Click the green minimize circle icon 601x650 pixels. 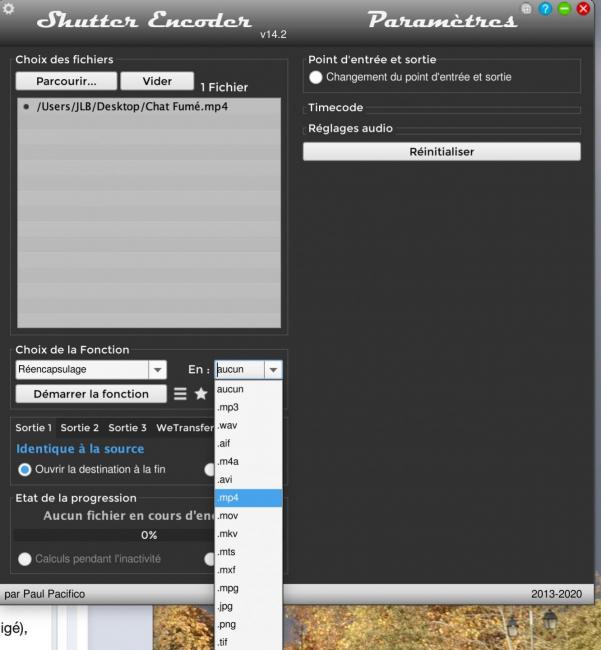565,8
